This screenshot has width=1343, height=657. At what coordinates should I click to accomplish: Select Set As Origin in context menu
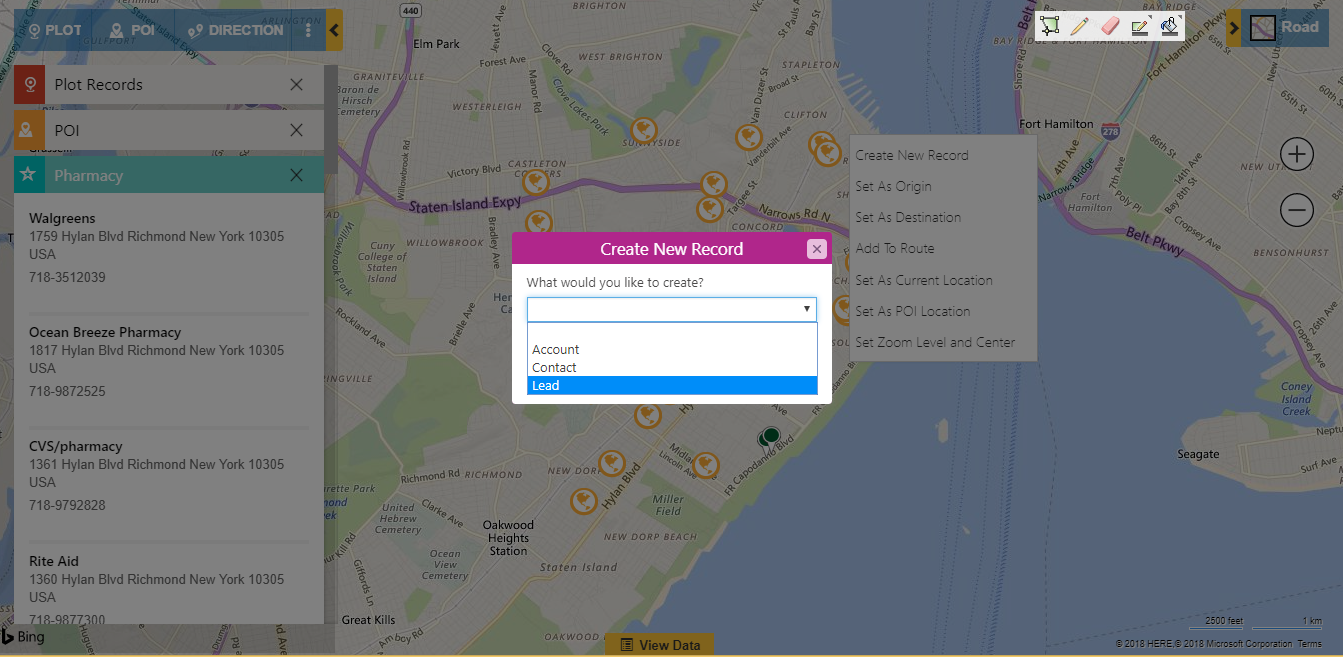coord(893,187)
